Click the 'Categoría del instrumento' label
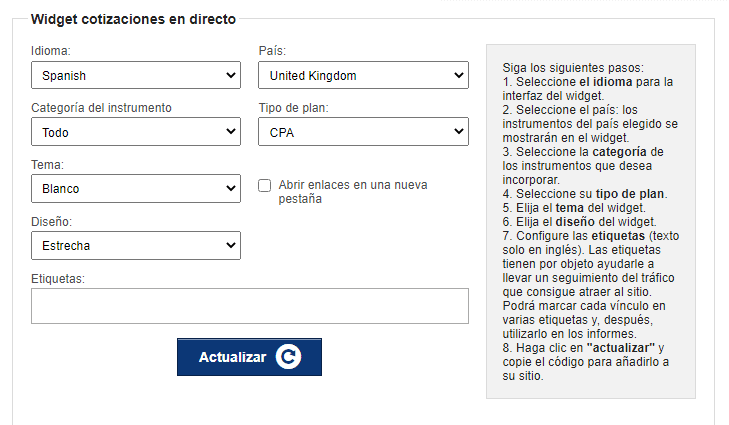This screenshot has width=729, height=425. 101,108
